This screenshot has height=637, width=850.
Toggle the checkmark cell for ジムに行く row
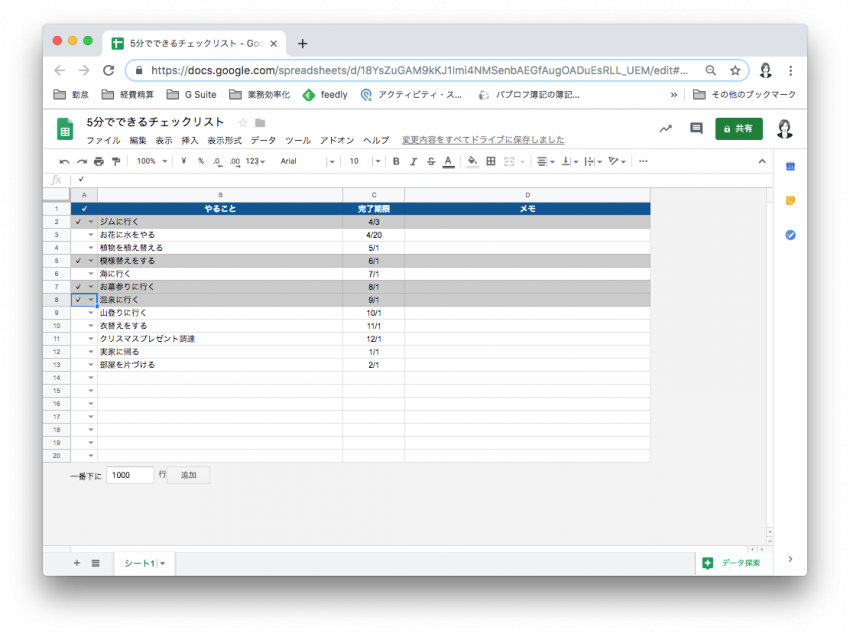(78, 222)
